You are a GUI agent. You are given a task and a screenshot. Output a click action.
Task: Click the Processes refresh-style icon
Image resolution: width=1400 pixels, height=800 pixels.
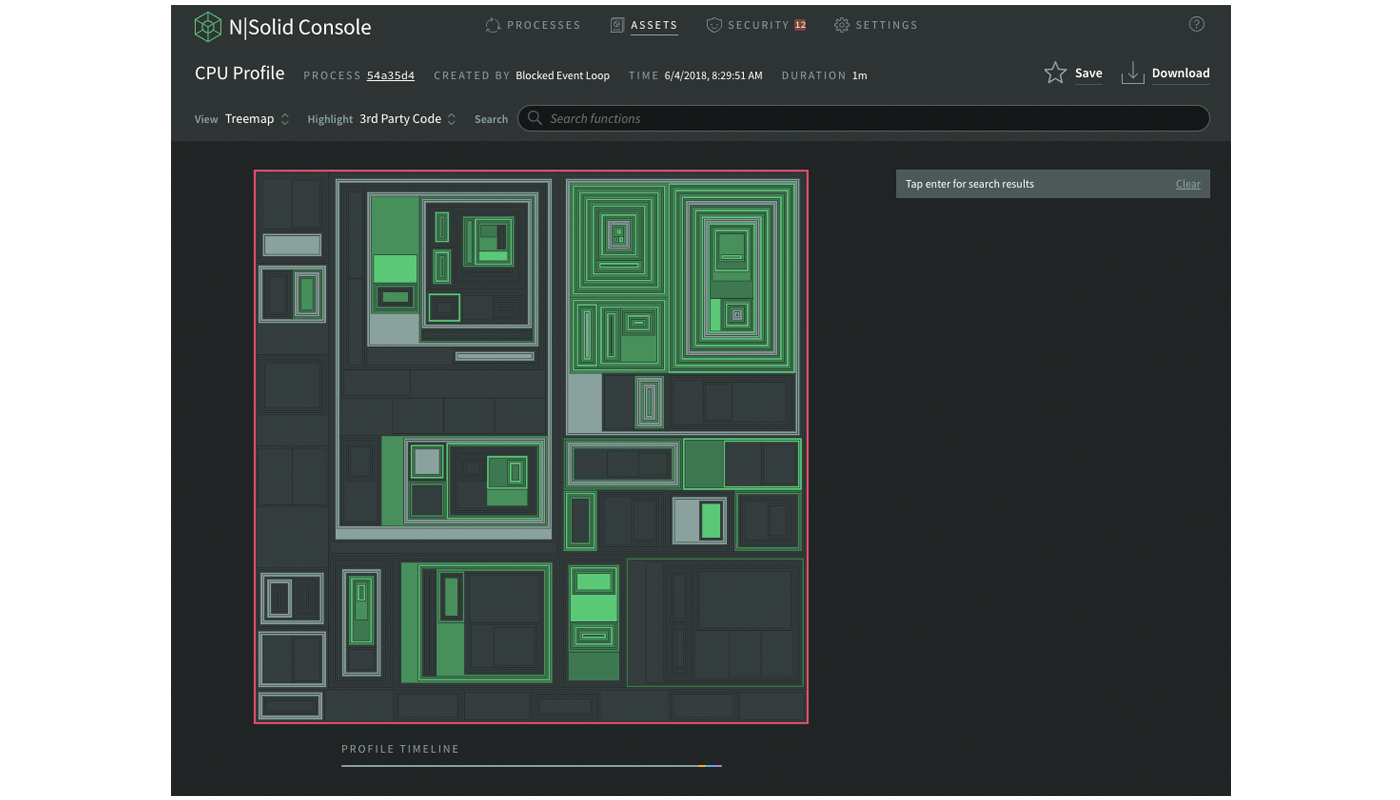[x=492, y=25]
